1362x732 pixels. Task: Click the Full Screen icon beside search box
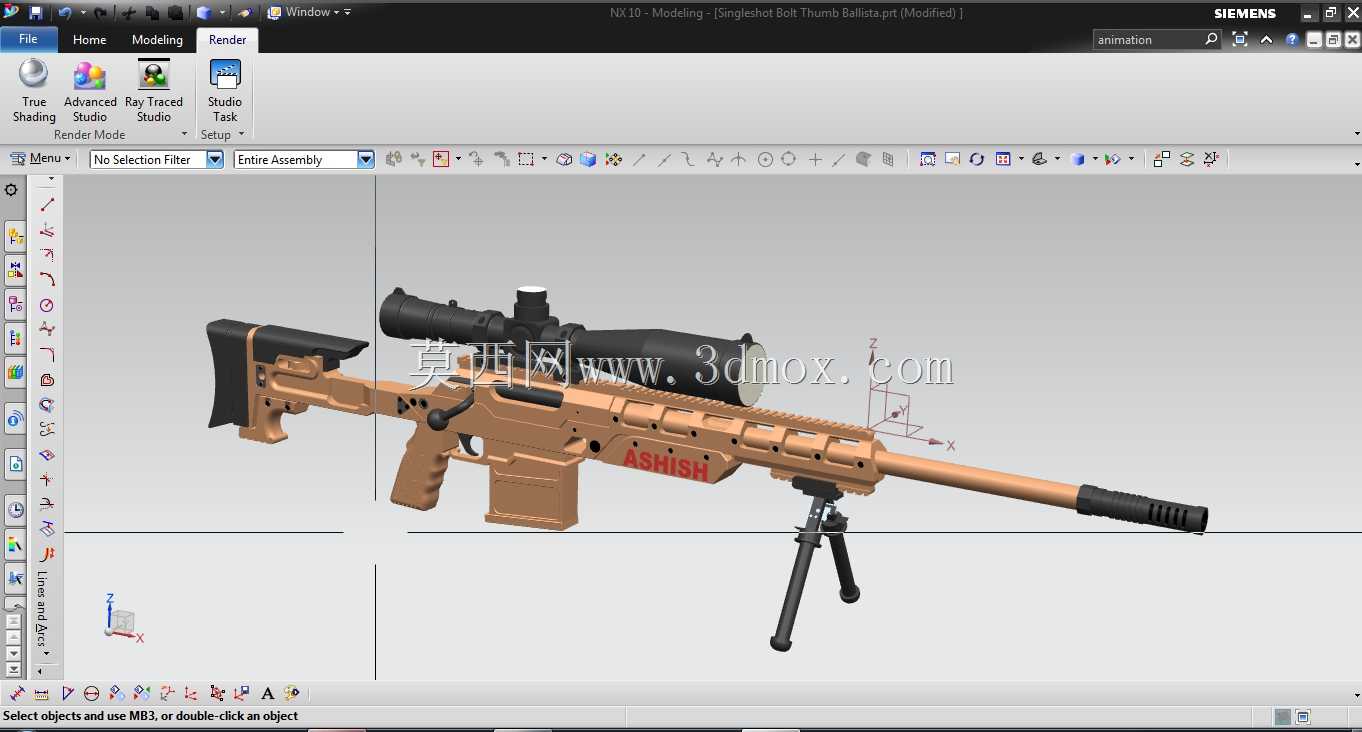click(1240, 40)
